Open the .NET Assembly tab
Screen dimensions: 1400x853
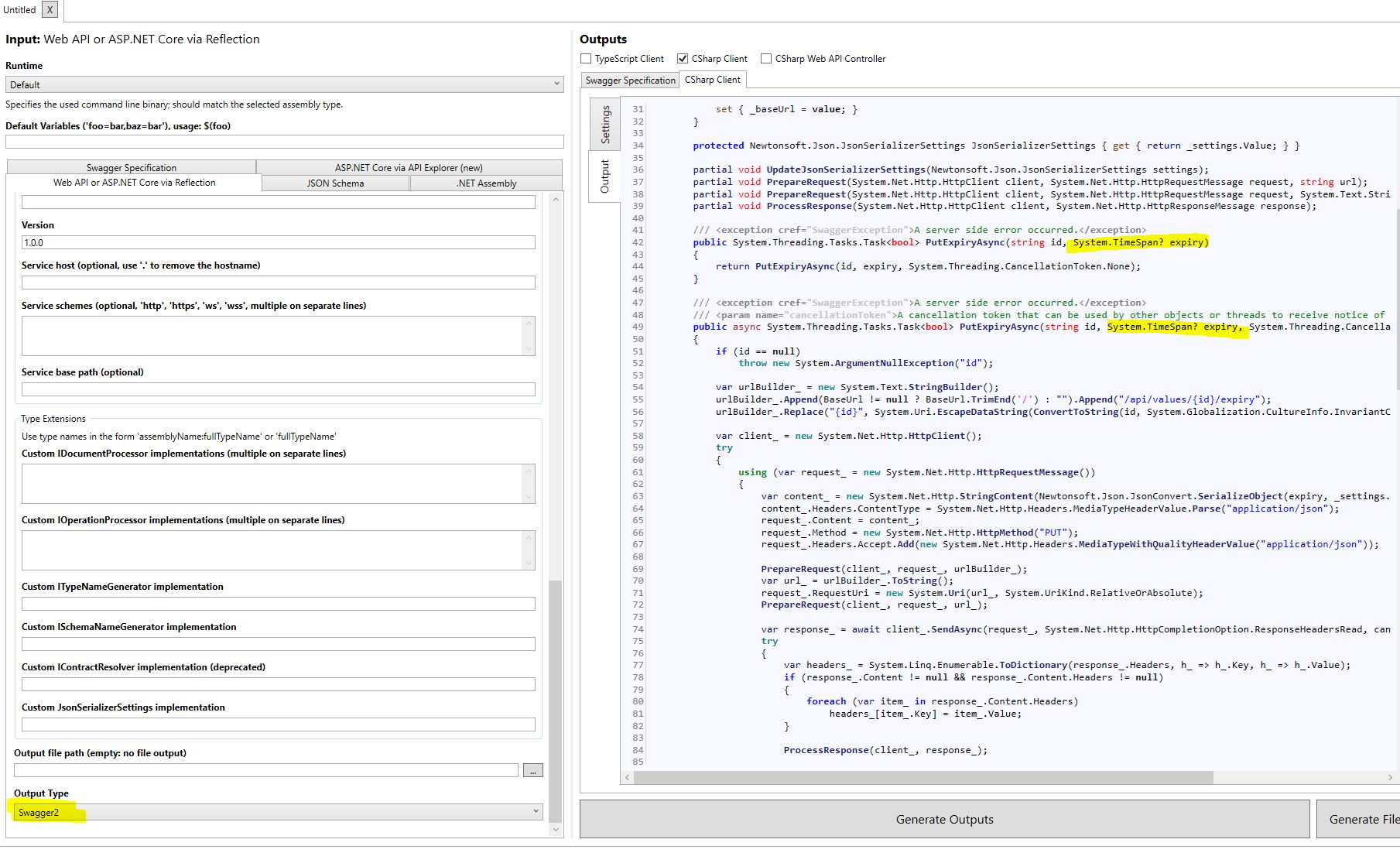pyautogui.click(x=486, y=183)
